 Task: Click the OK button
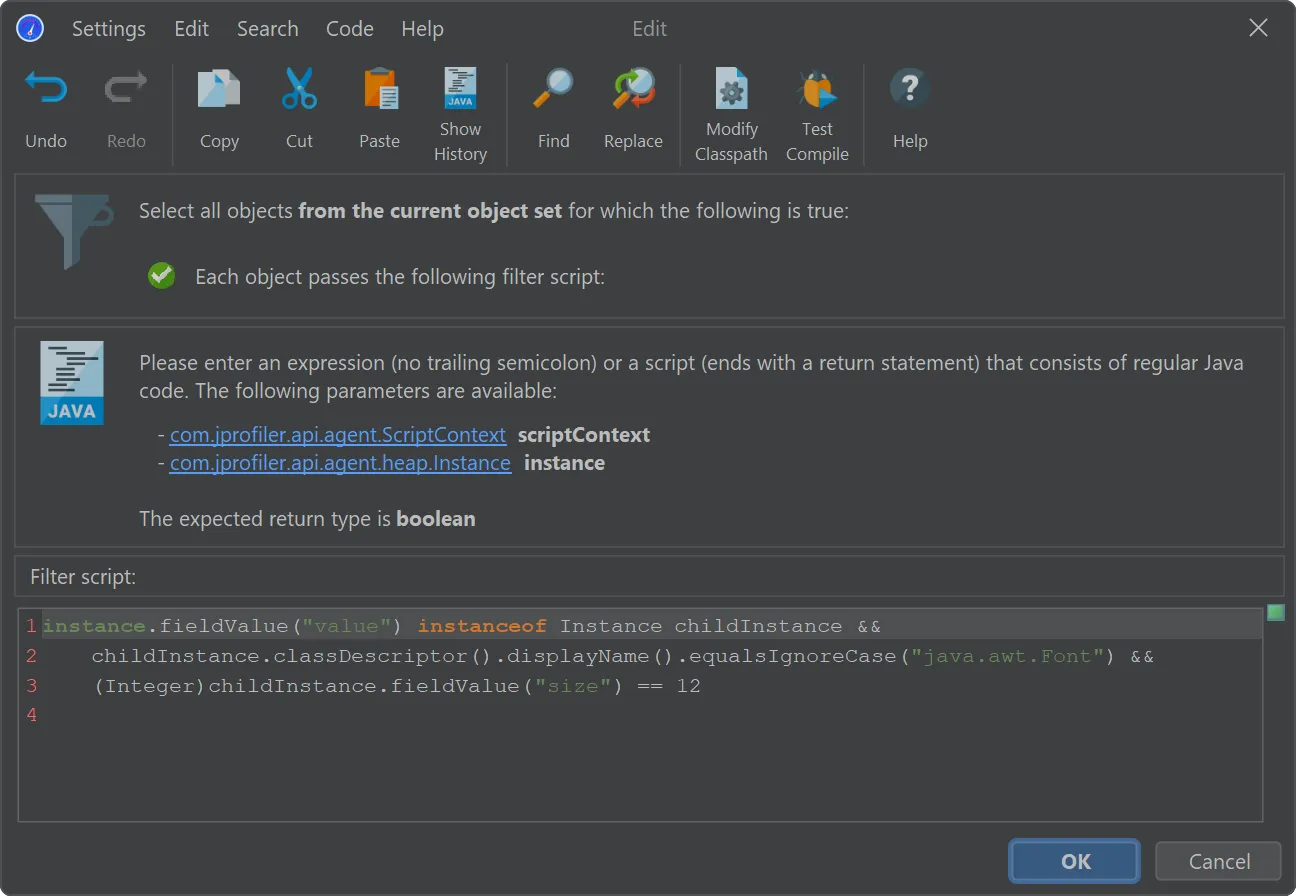1075,861
